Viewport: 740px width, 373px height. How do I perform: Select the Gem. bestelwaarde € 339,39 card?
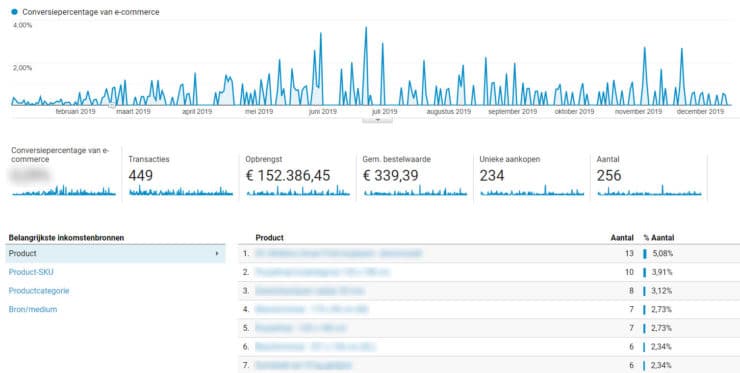[x=414, y=176]
